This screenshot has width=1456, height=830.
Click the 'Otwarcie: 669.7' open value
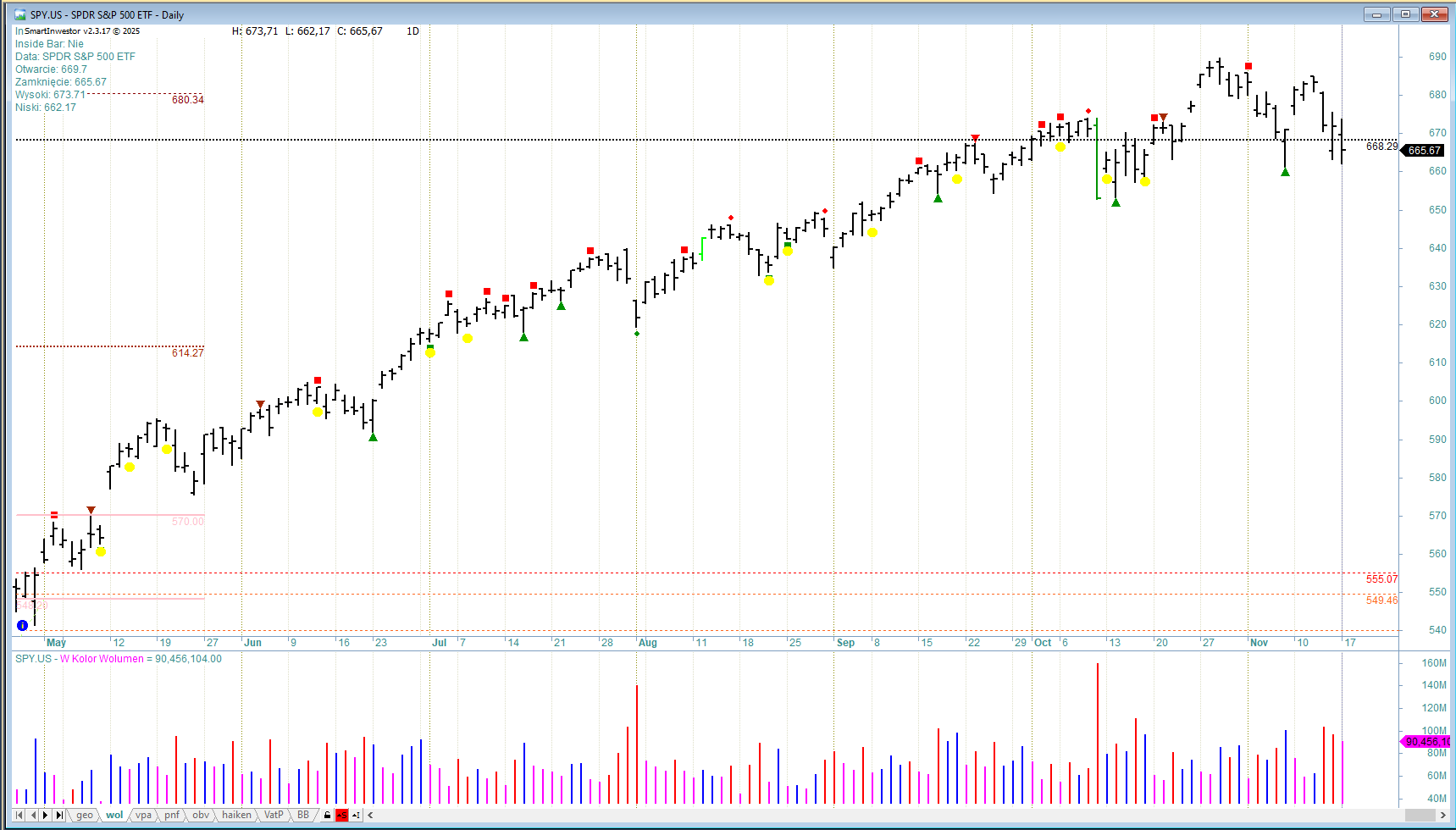(51, 69)
